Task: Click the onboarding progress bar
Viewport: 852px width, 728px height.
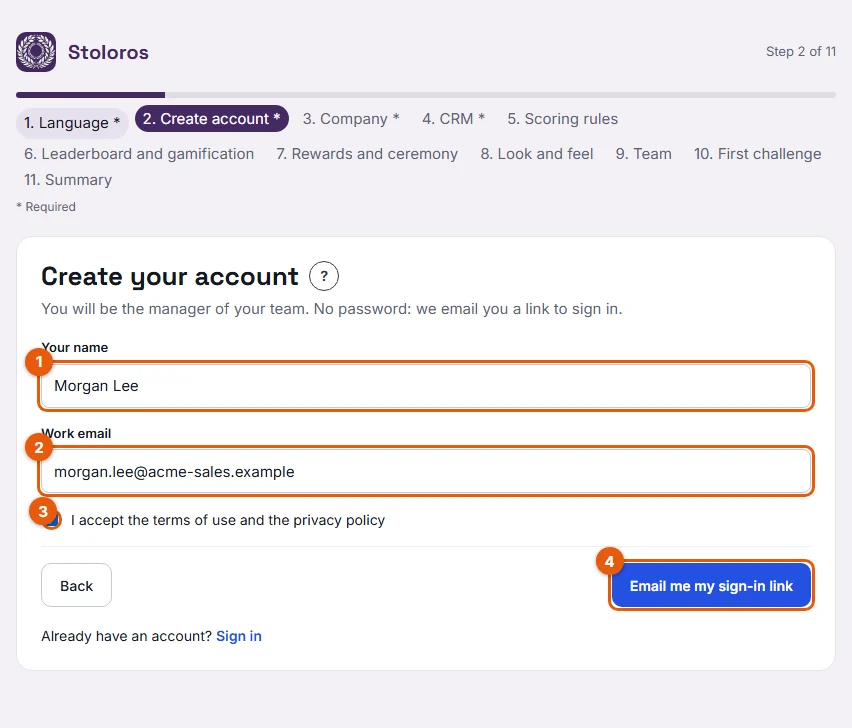Action: [x=426, y=95]
